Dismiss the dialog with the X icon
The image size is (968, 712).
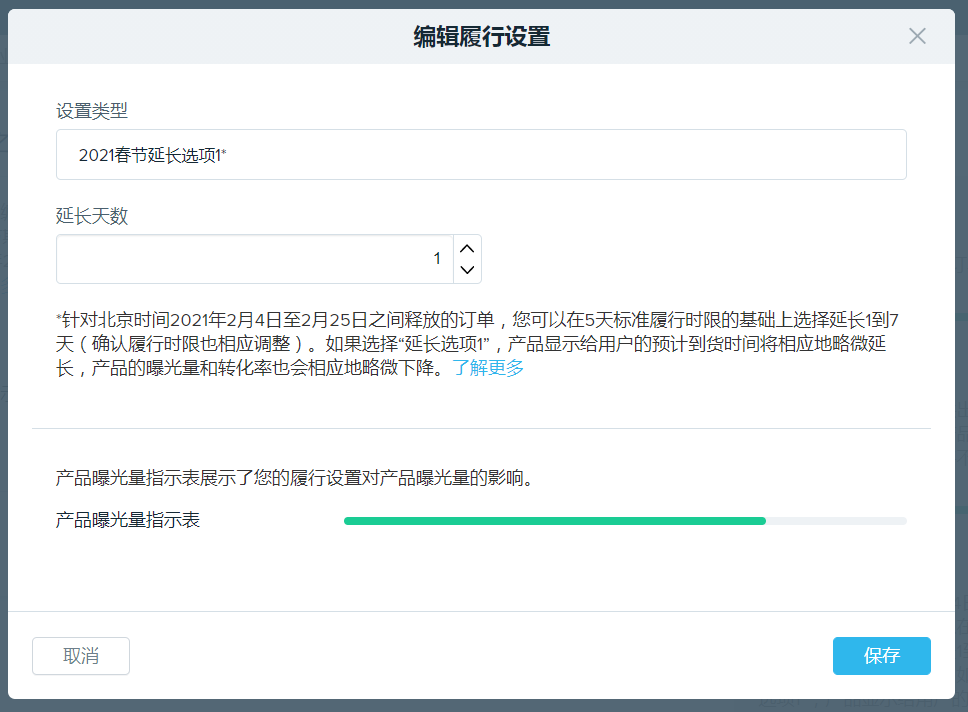point(917,36)
